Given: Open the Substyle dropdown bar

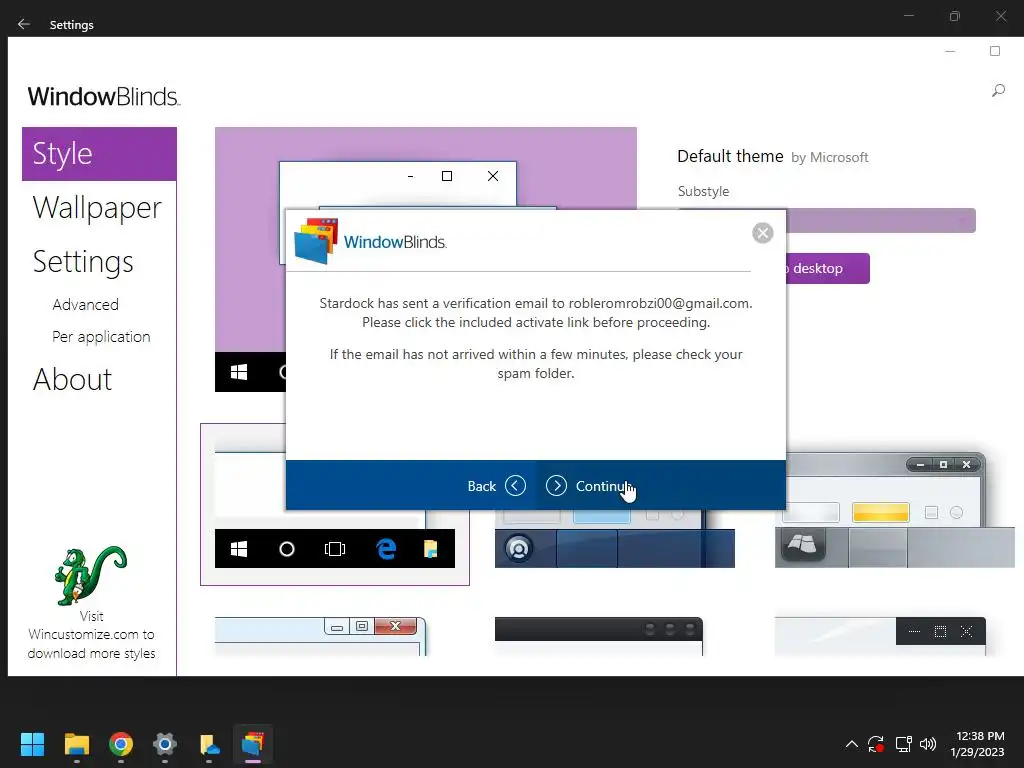Looking at the screenshot, I should coord(881,221).
